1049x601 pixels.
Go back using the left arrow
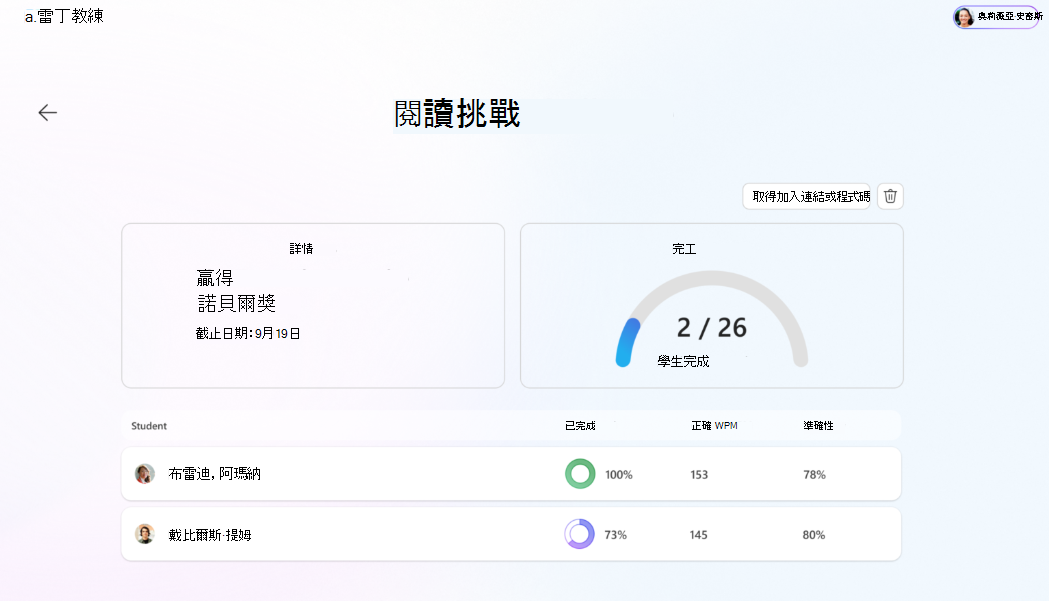click(x=47, y=112)
